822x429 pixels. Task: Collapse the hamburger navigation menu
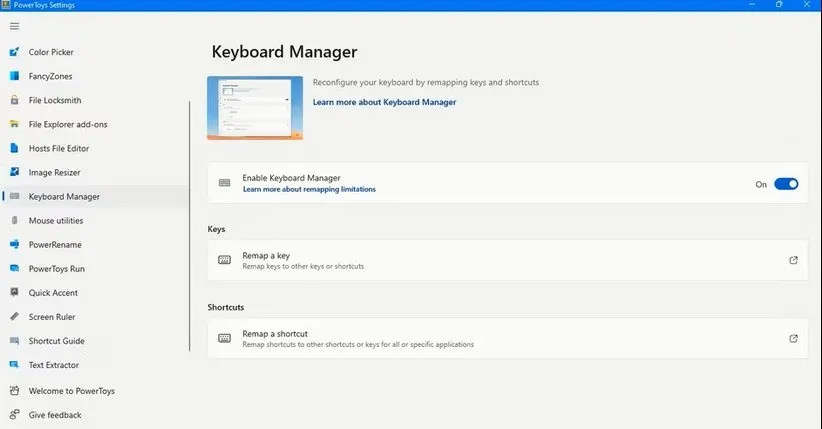pyautogui.click(x=14, y=26)
